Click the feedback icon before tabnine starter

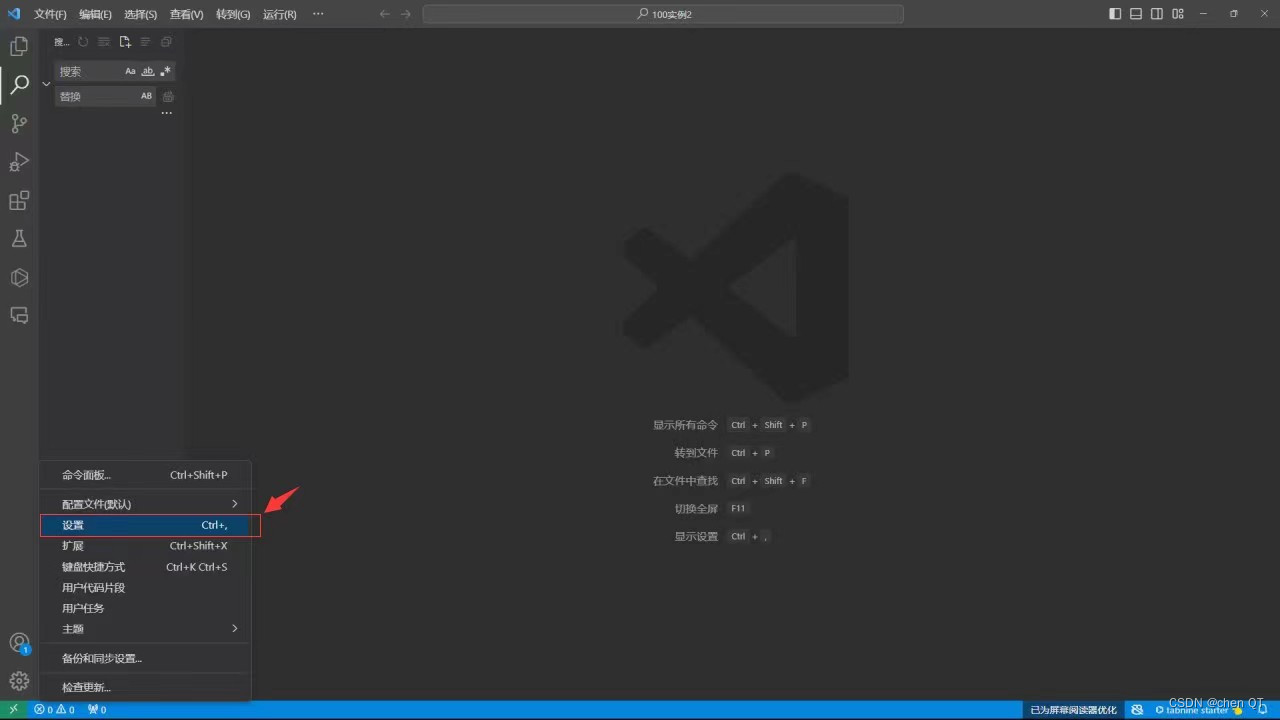[x=1137, y=710]
